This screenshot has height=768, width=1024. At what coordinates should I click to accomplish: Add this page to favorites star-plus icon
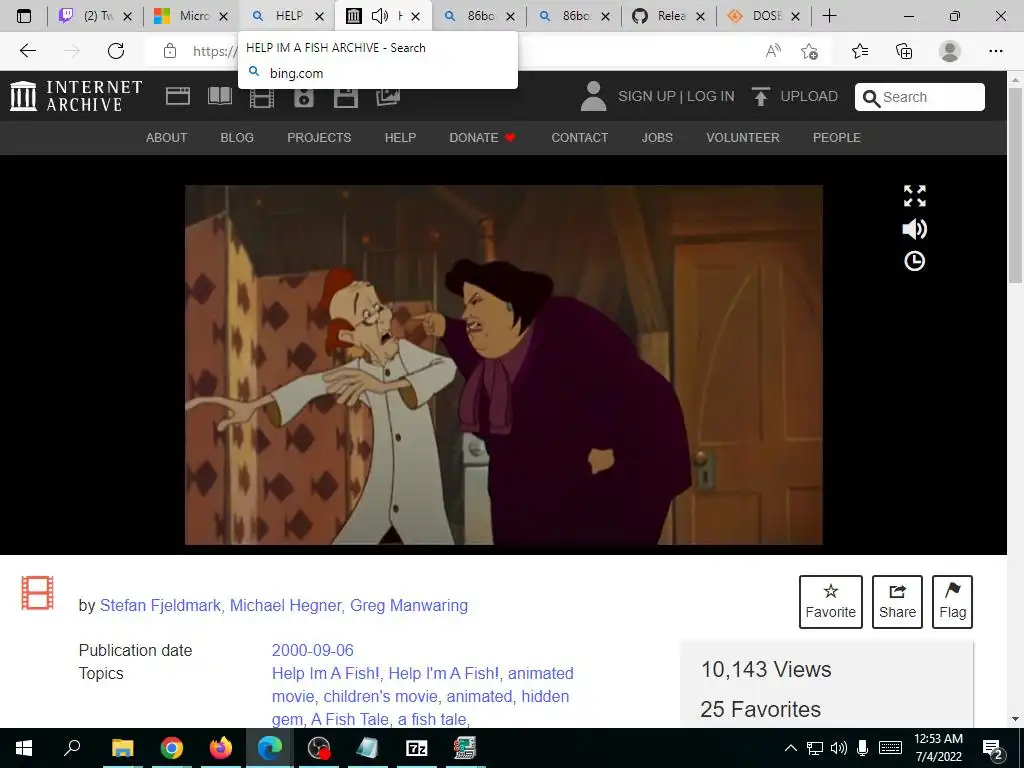810,51
